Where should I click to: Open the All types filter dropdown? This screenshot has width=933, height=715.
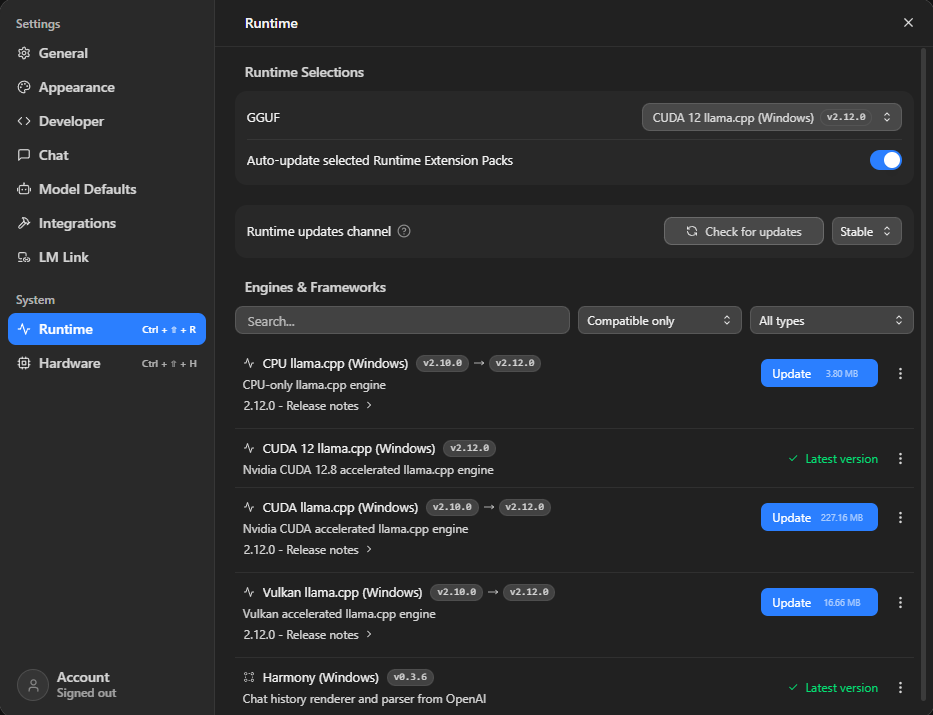coord(831,321)
